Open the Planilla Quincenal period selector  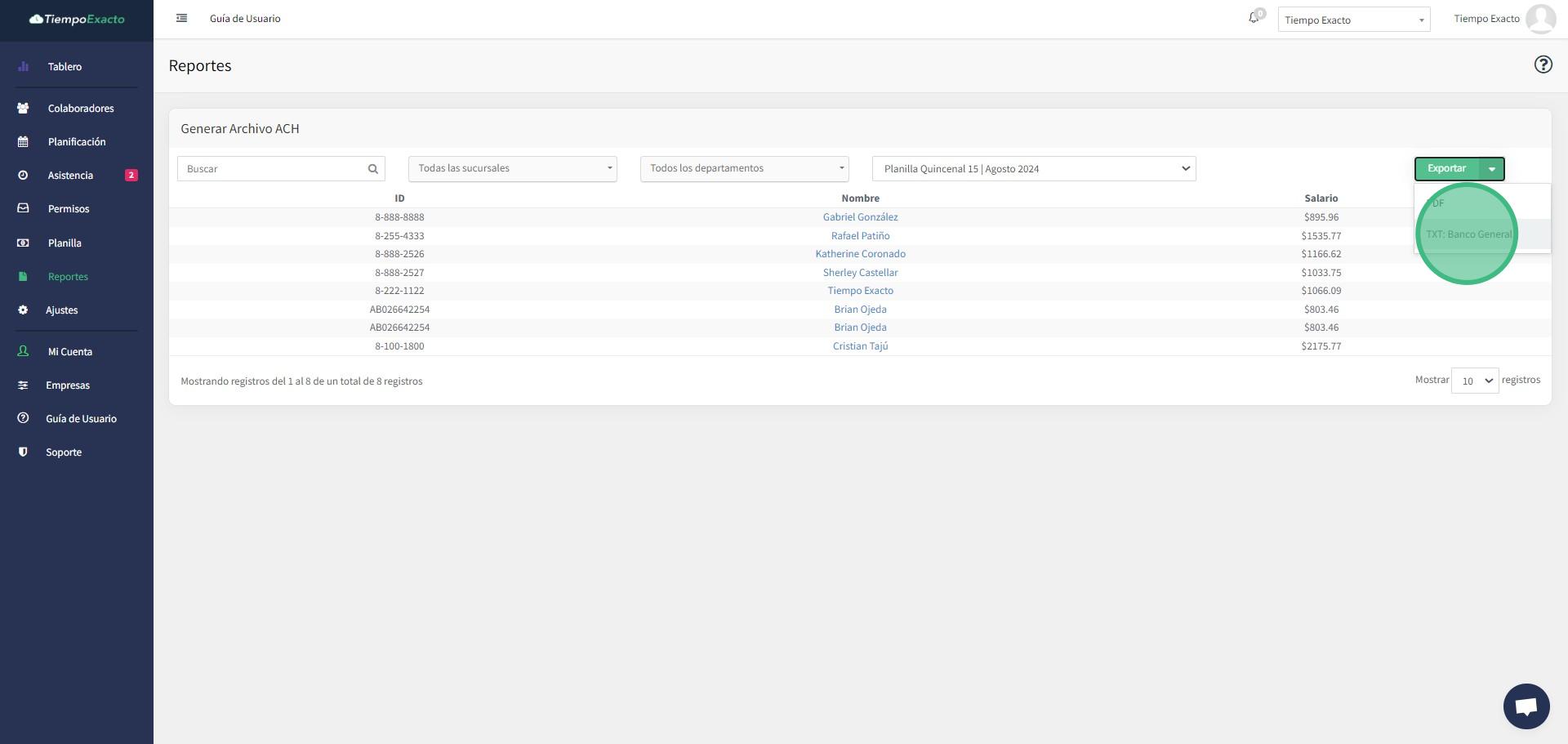tap(1033, 169)
